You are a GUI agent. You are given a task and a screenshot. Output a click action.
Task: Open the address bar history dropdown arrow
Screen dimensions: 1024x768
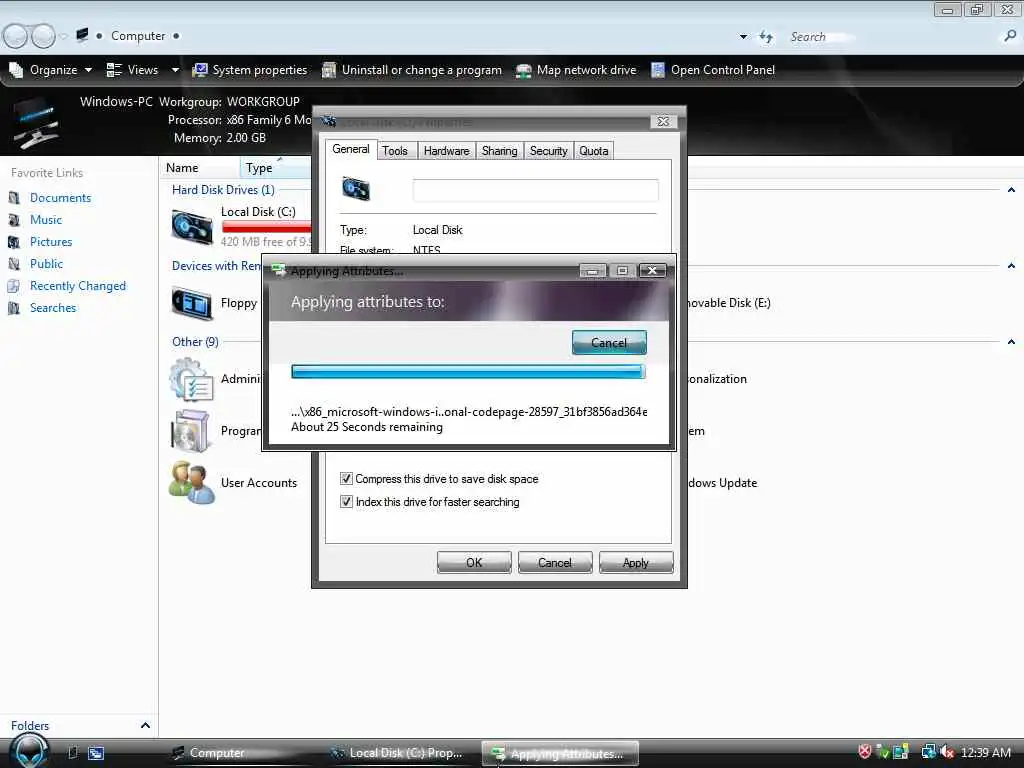click(743, 37)
